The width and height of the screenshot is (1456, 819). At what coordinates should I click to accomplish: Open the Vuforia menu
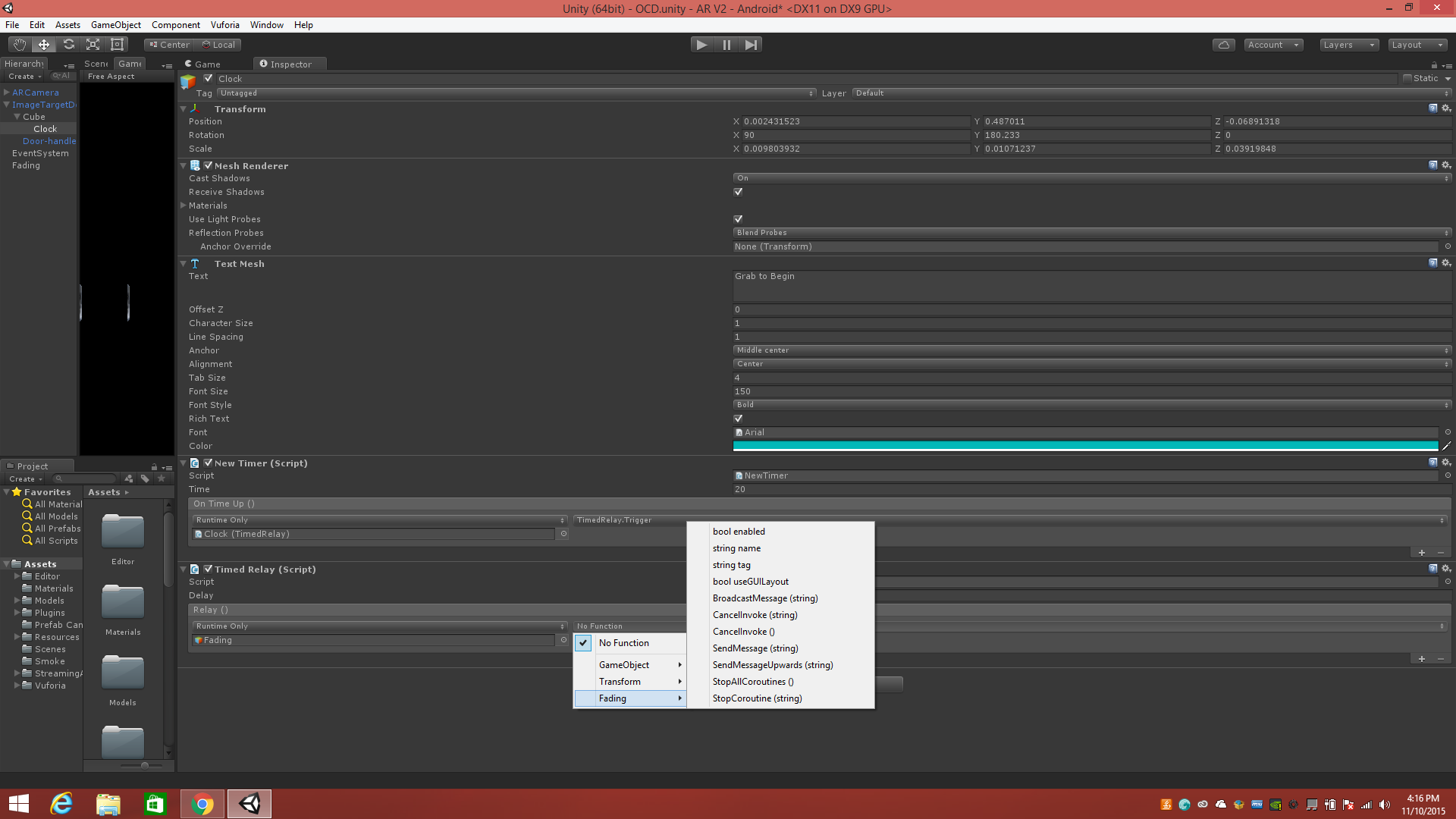pyautogui.click(x=224, y=25)
